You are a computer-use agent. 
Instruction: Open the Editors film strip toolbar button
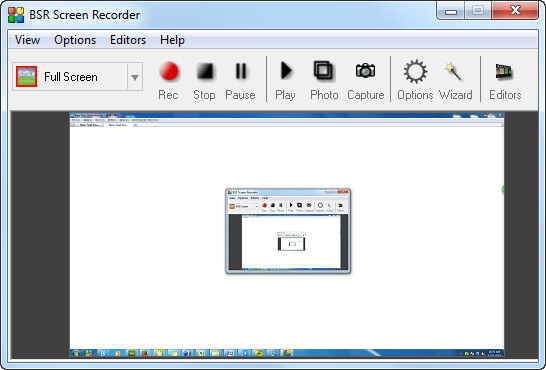(505, 80)
